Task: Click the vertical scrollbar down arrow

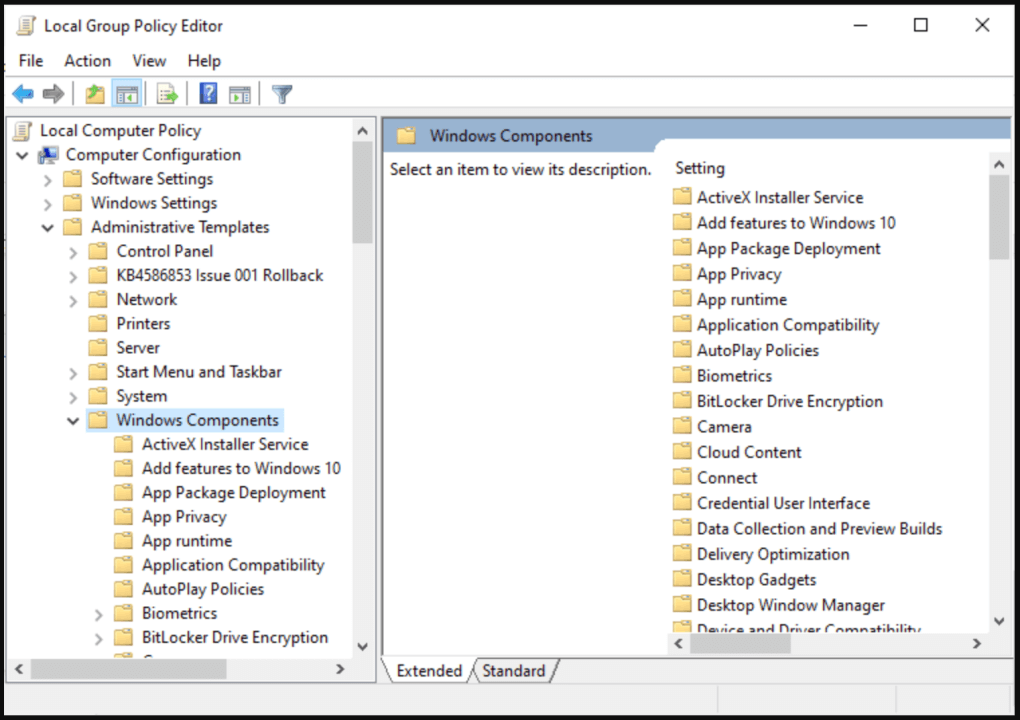Action: [x=999, y=620]
